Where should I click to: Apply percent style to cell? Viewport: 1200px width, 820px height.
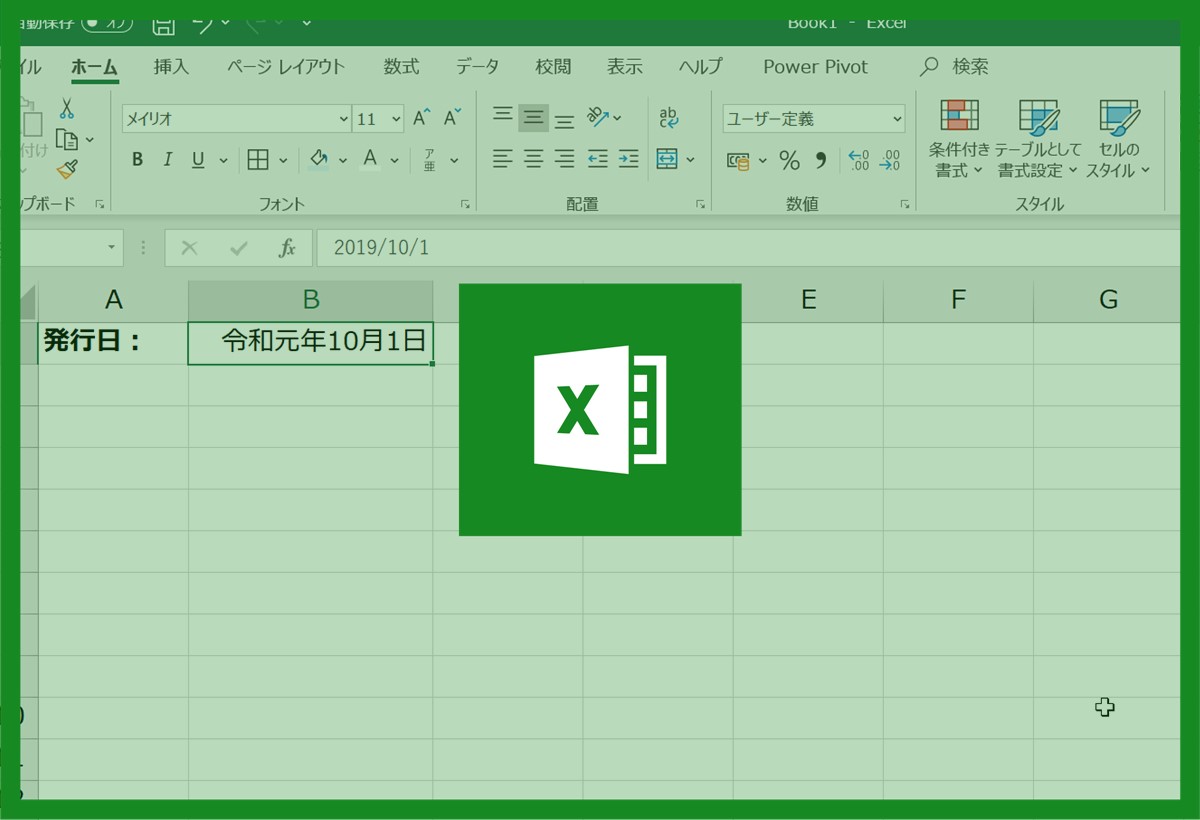pyautogui.click(x=789, y=160)
